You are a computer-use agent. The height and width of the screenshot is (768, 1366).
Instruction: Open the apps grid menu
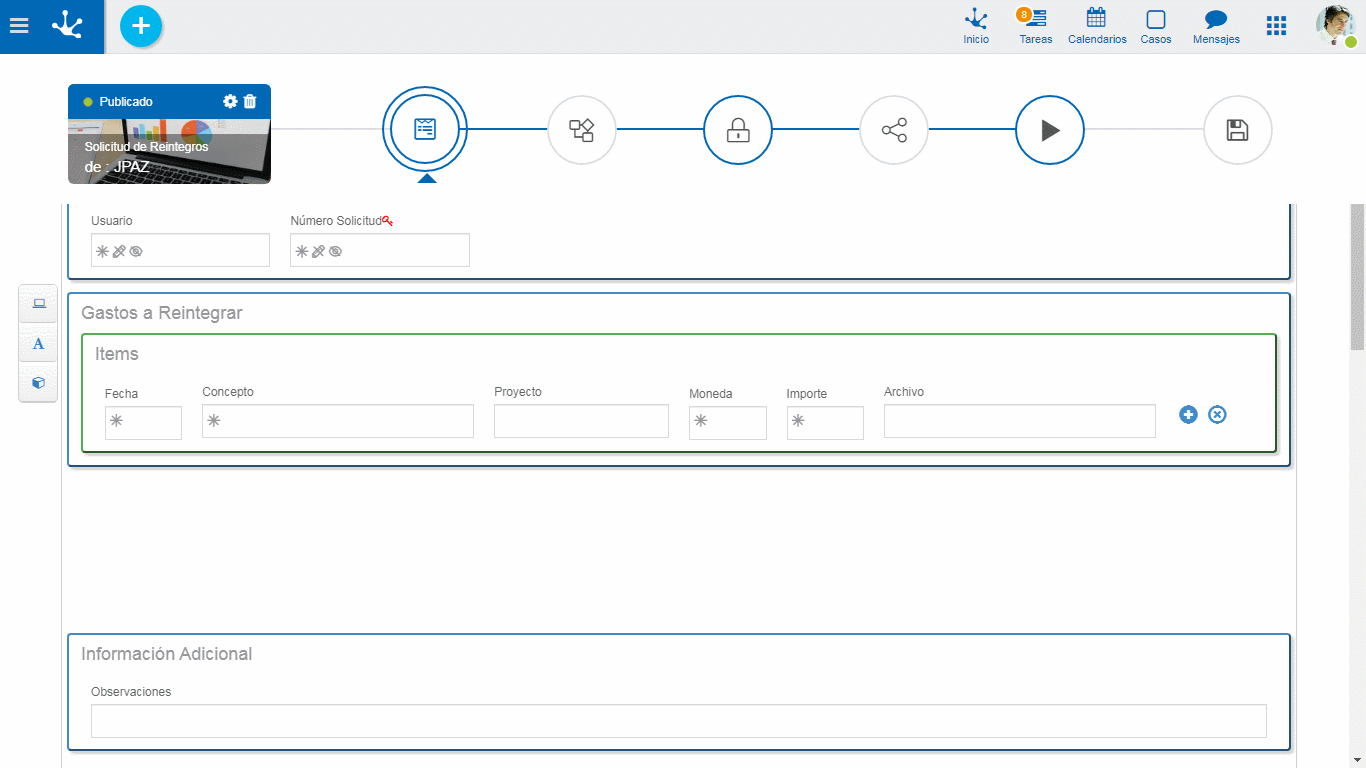1276,26
